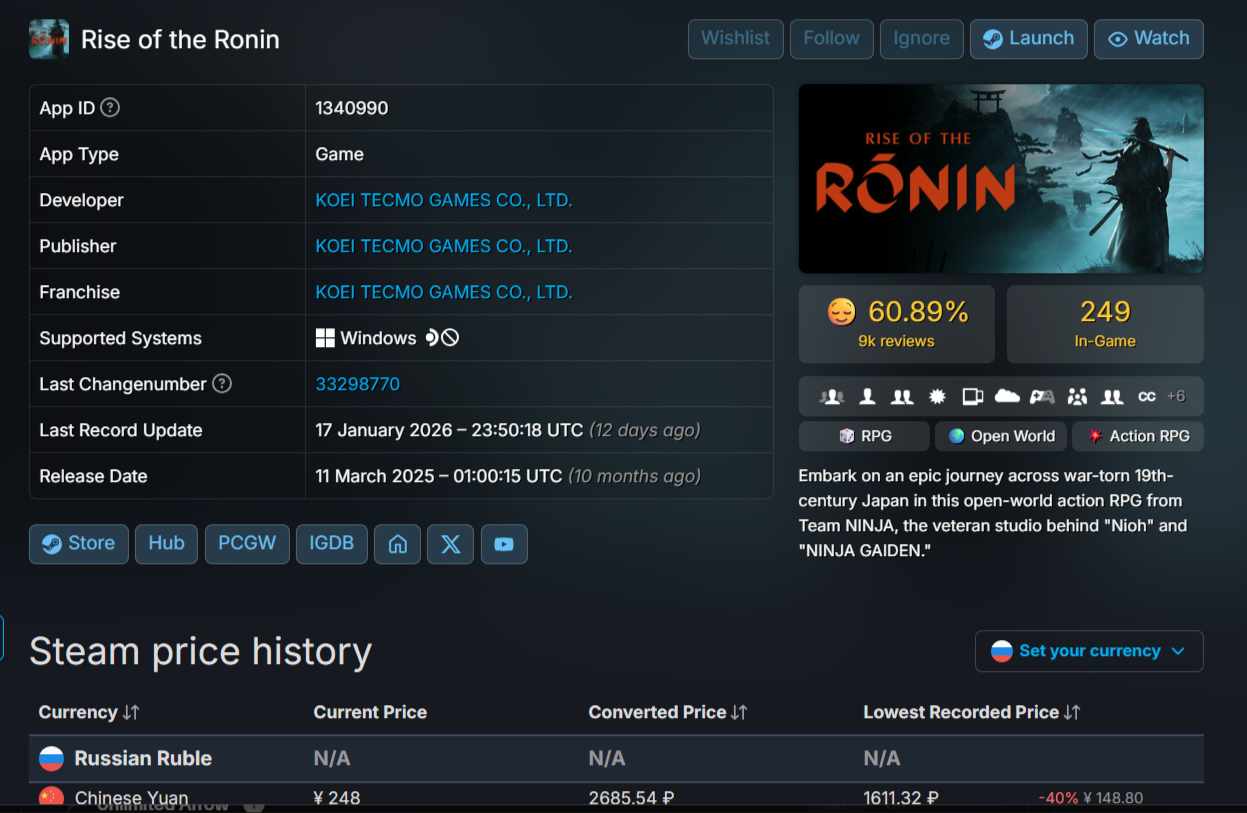The image size is (1247, 813).
Task: Add the game to Wishlist
Action: click(735, 39)
